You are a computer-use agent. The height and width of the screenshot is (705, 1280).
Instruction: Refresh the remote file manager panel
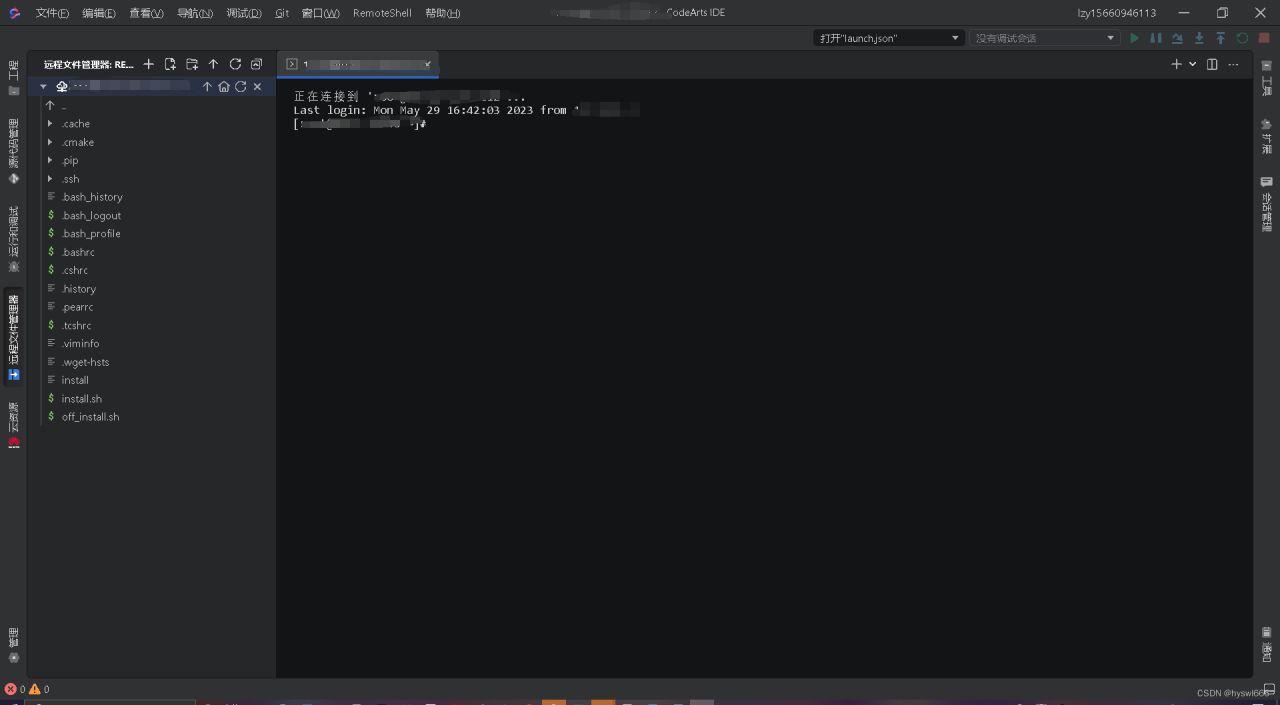pyautogui.click(x=235, y=64)
